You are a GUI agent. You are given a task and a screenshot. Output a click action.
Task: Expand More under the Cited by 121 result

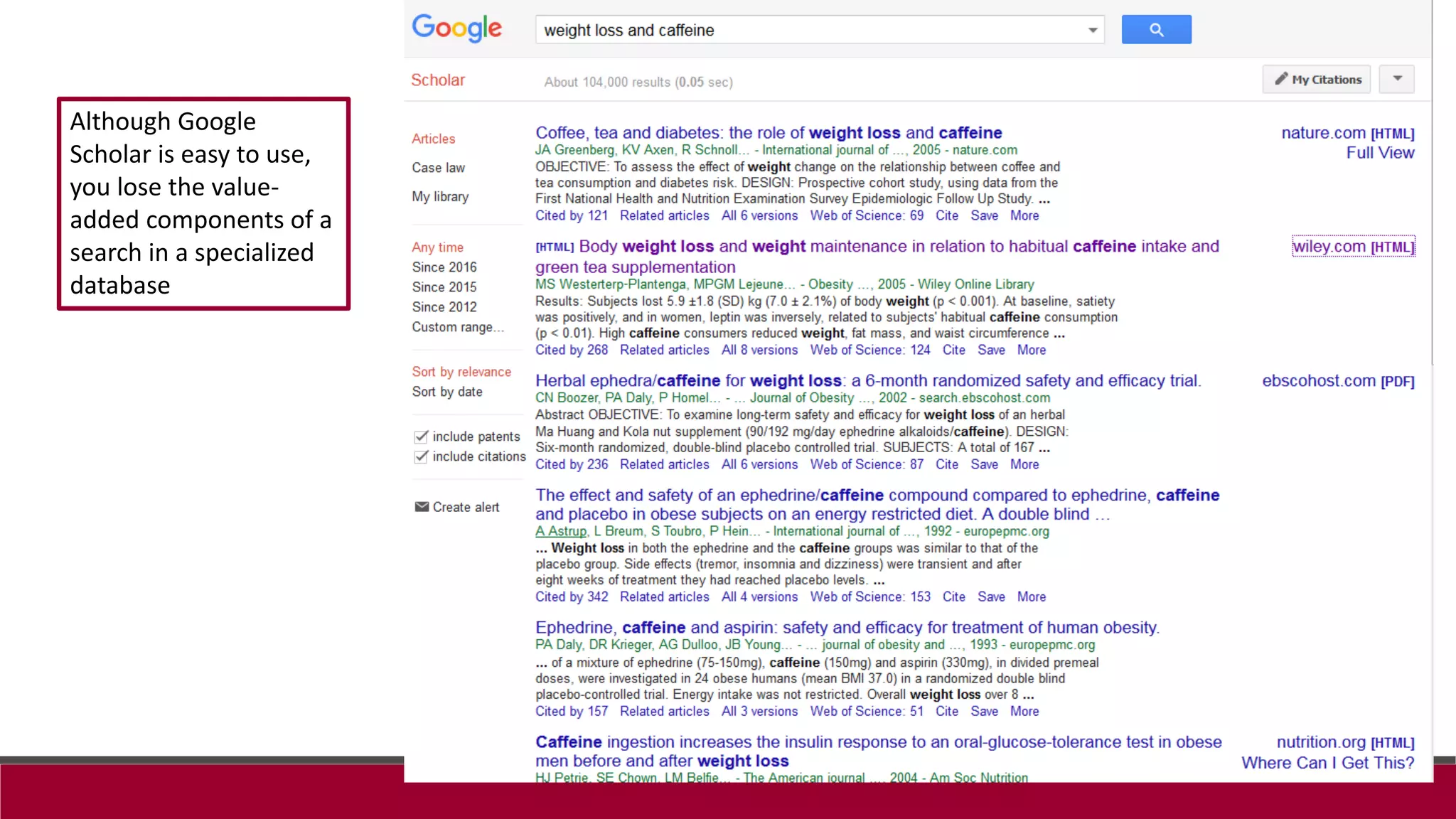coord(1024,215)
